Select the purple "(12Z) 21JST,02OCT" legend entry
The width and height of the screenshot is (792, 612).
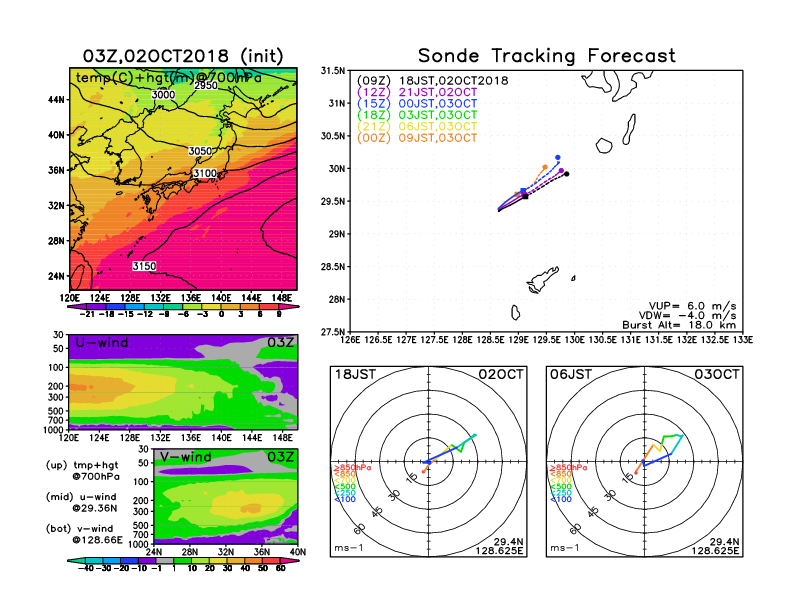417,92
